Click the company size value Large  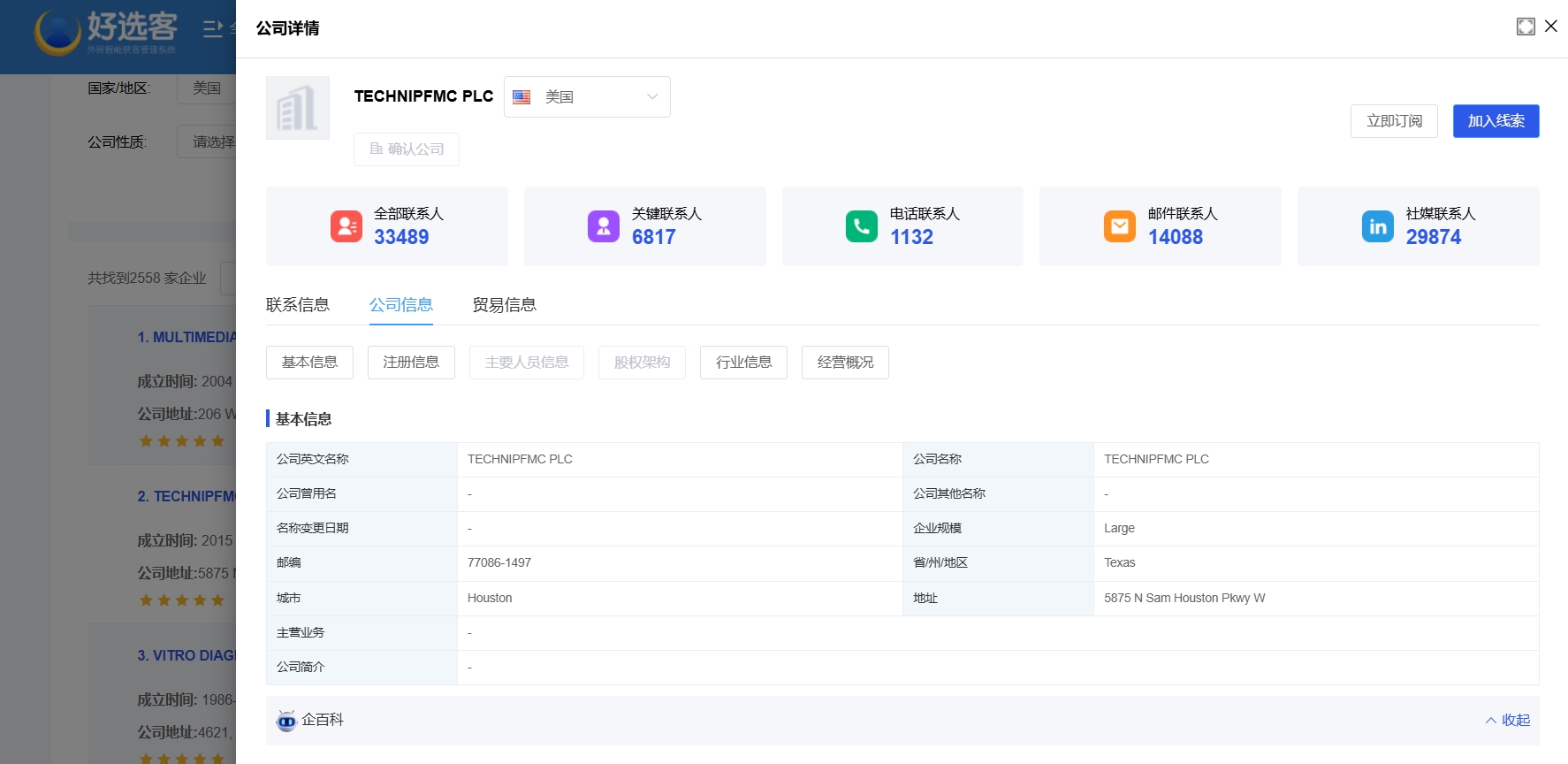(x=1119, y=528)
